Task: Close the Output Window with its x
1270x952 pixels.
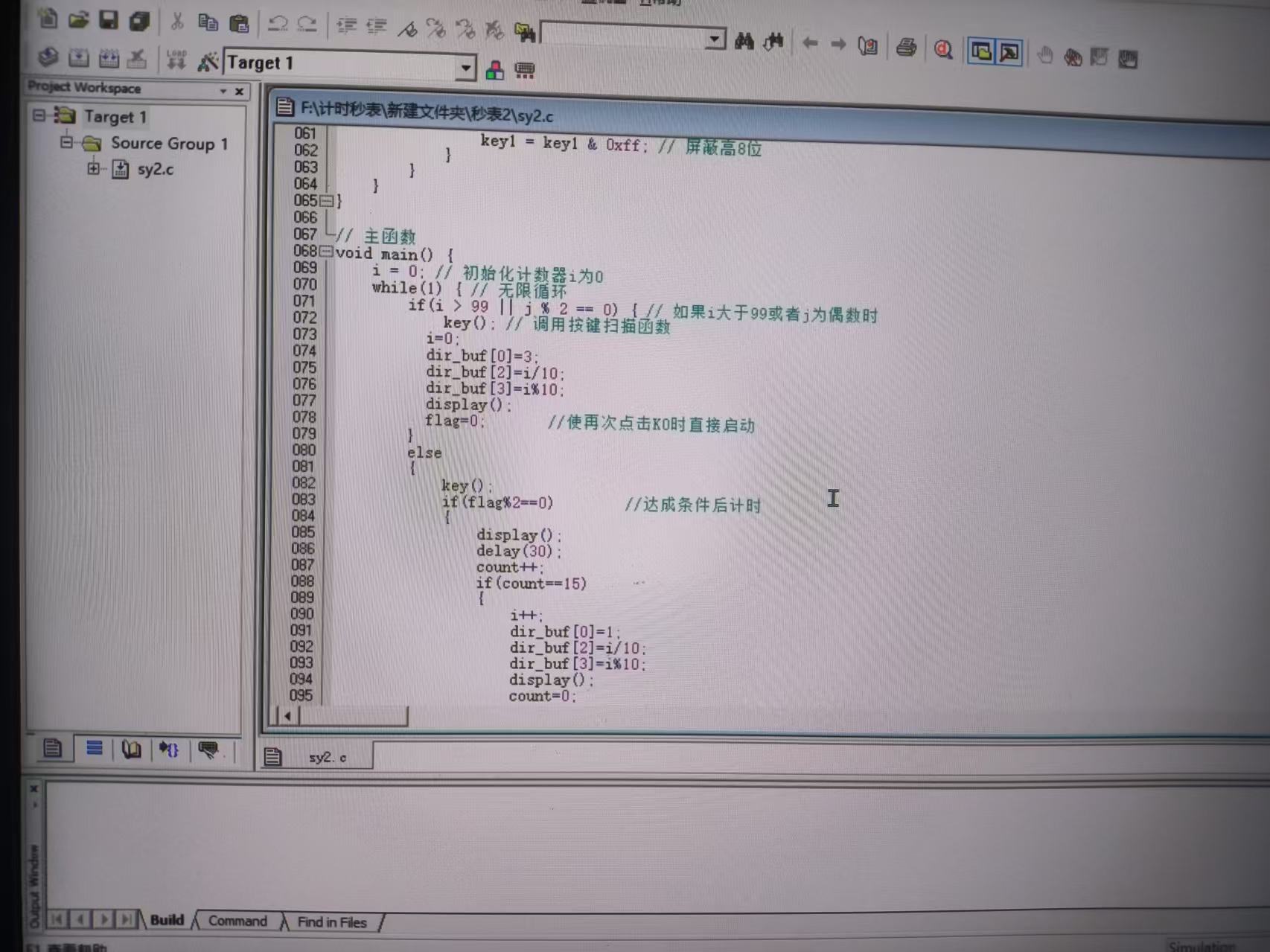Action: tap(33, 788)
